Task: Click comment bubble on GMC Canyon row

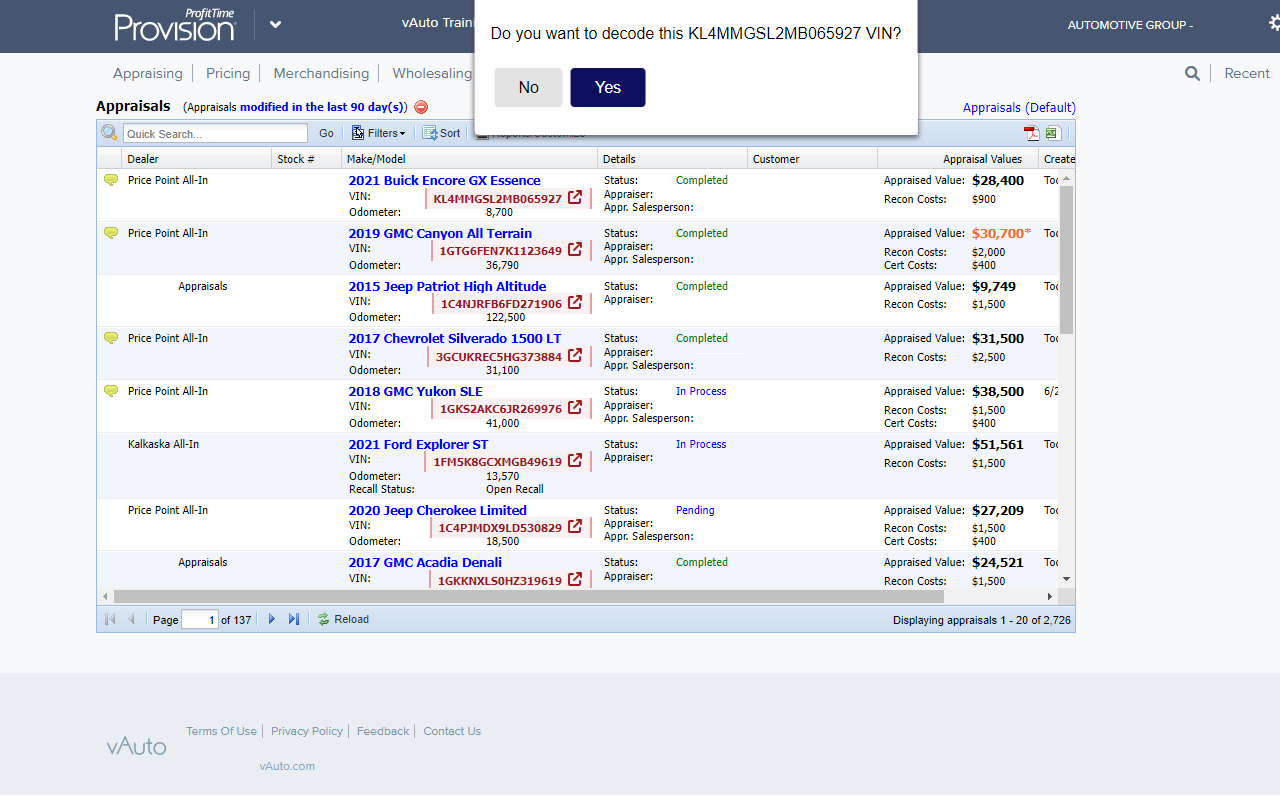Action: pos(111,233)
